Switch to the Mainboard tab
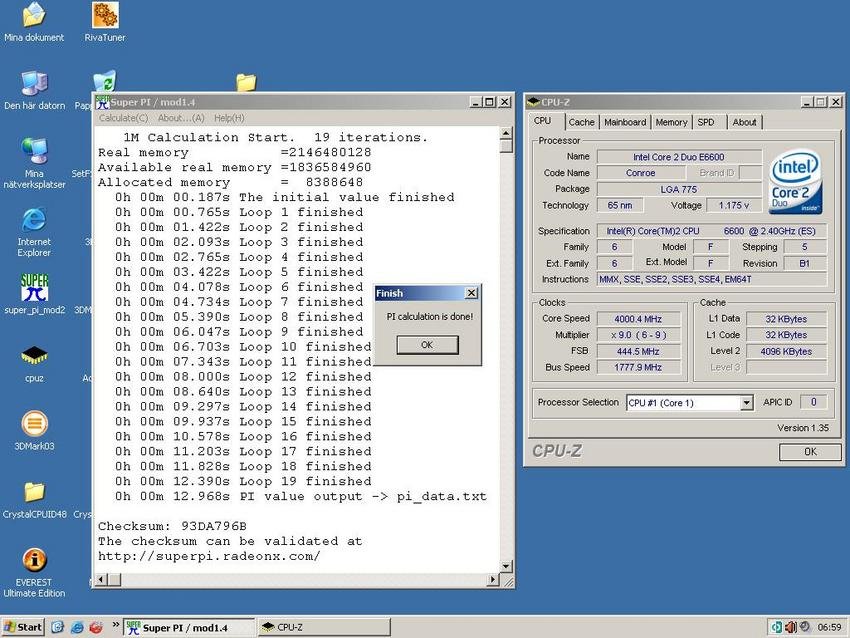This screenshot has height=638, width=850. tap(625, 122)
